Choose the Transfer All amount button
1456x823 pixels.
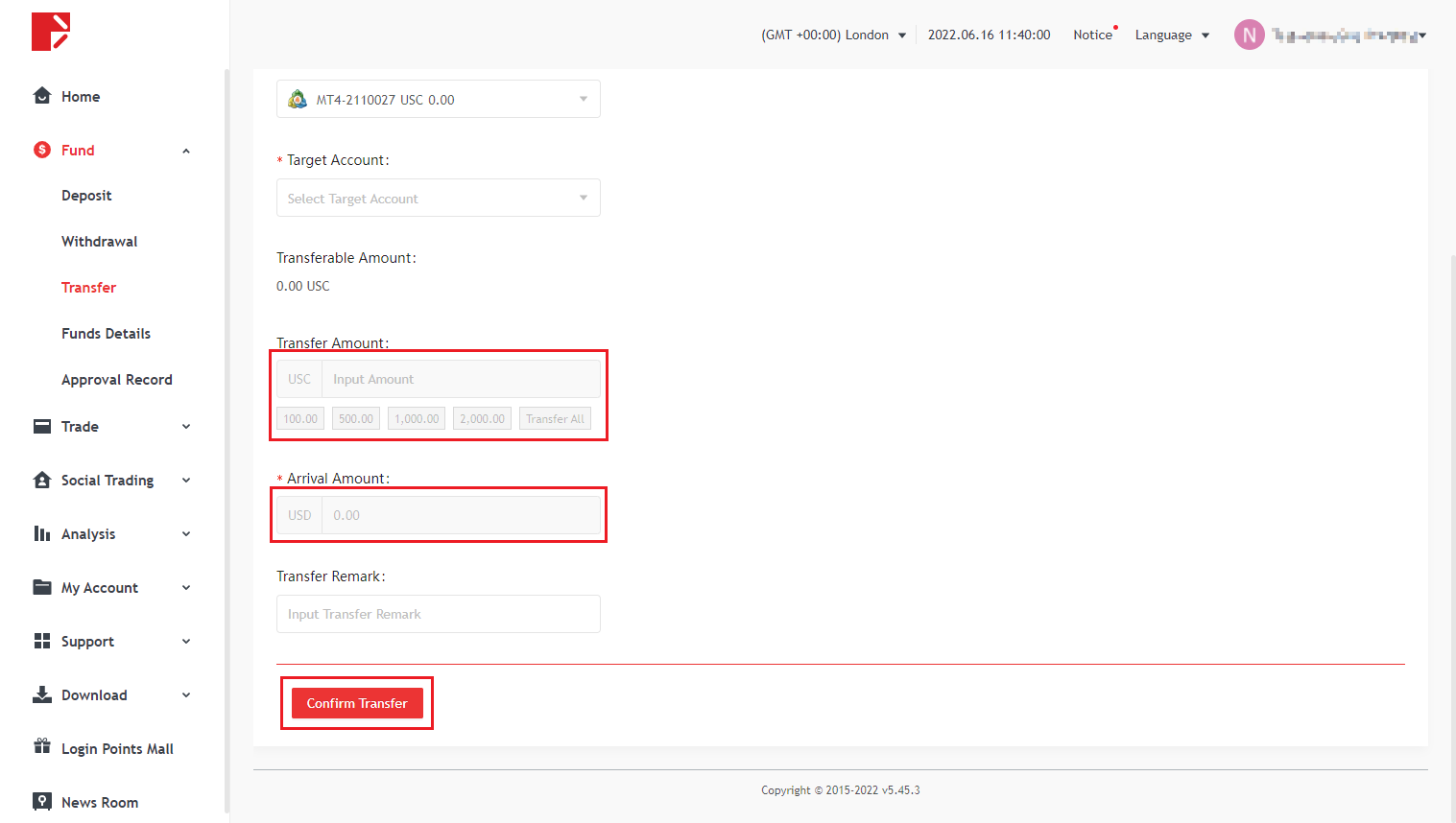555,419
